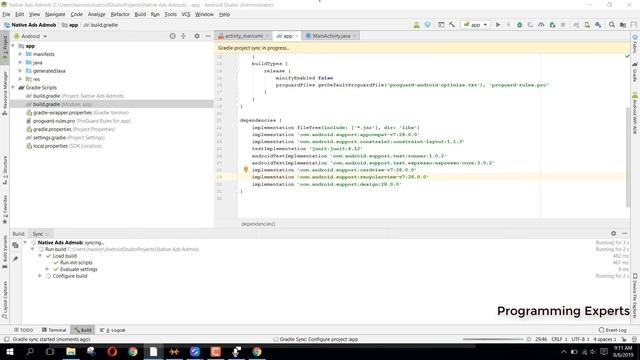Switch to the MainActivity.java editor tab
Viewport: 640px width, 360px height.
[x=331, y=36]
